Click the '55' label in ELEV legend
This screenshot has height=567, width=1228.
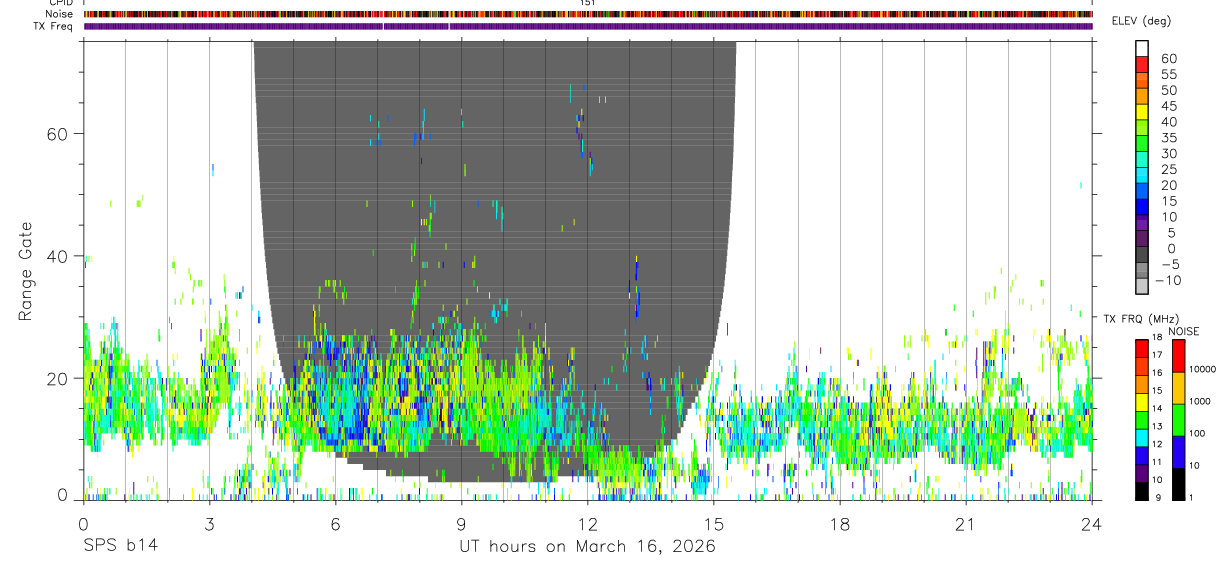1168,75
